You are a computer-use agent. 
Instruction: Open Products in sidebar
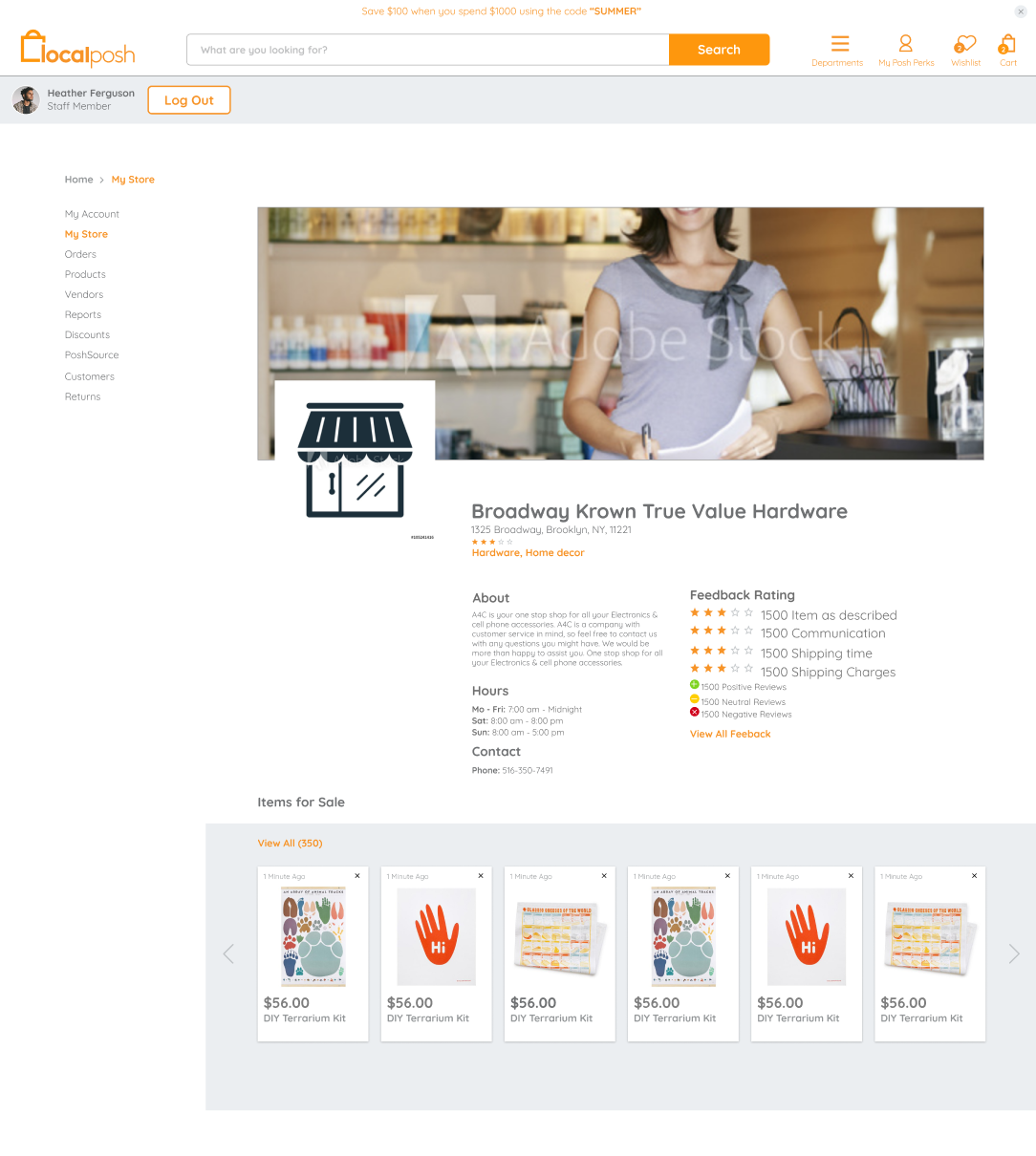(85, 274)
